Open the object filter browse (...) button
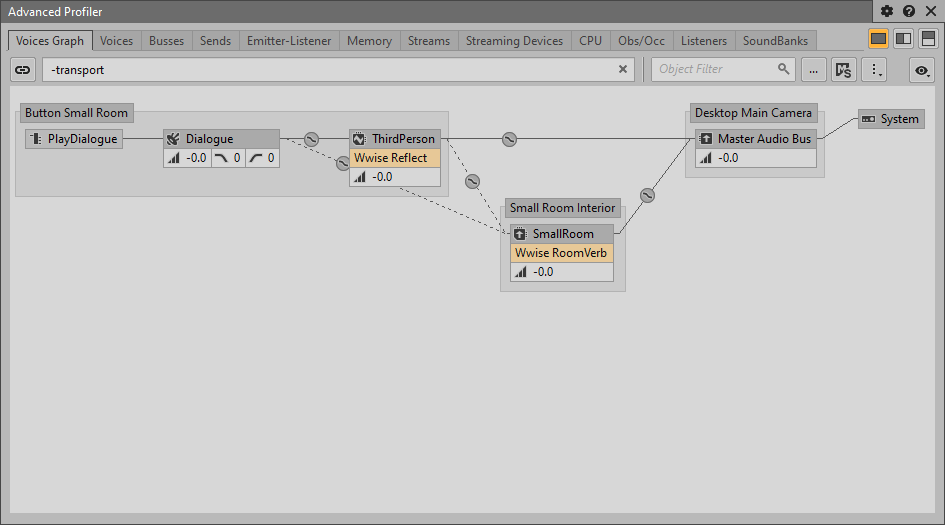The image size is (945, 525). tap(814, 70)
